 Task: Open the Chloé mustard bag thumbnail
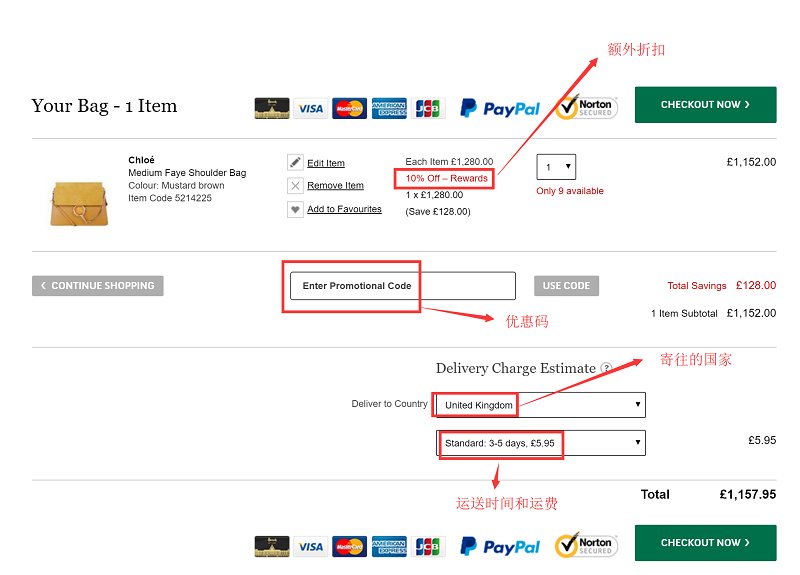coord(80,204)
